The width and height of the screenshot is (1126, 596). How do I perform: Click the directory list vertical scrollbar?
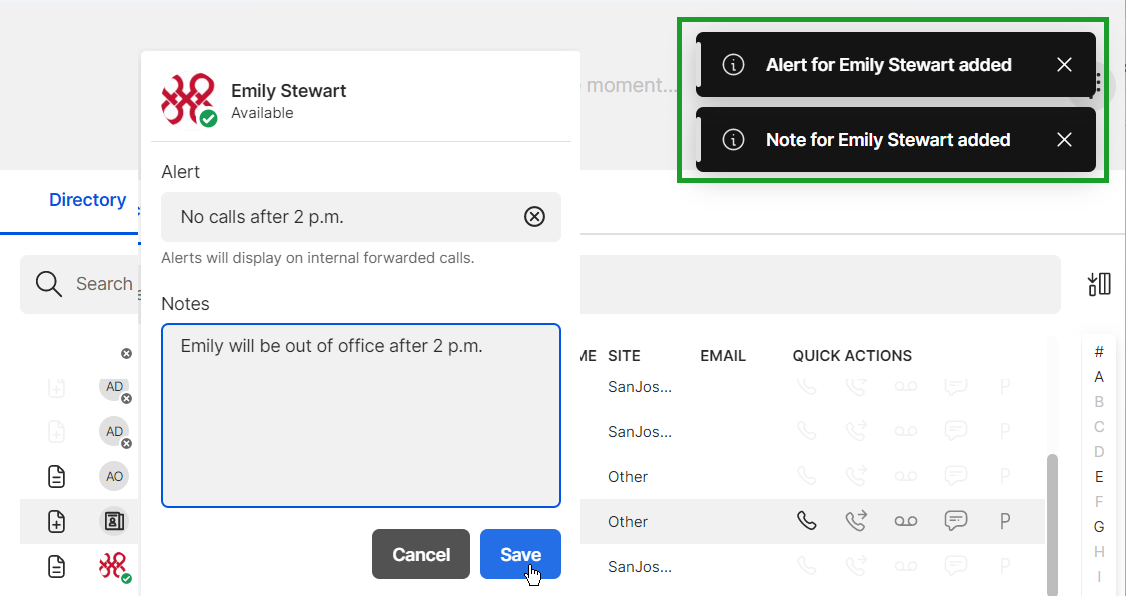pyautogui.click(x=1052, y=524)
